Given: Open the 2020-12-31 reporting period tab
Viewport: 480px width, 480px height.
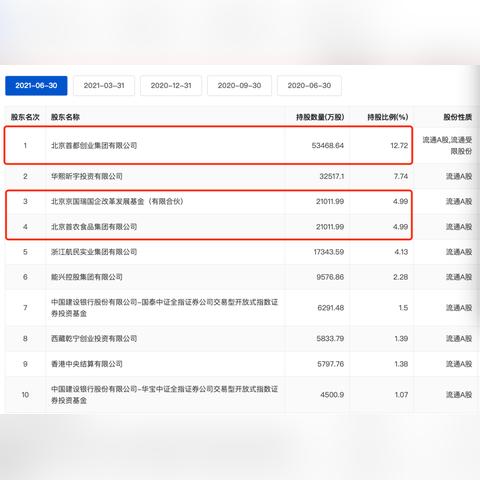Looking at the screenshot, I should click(171, 86).
